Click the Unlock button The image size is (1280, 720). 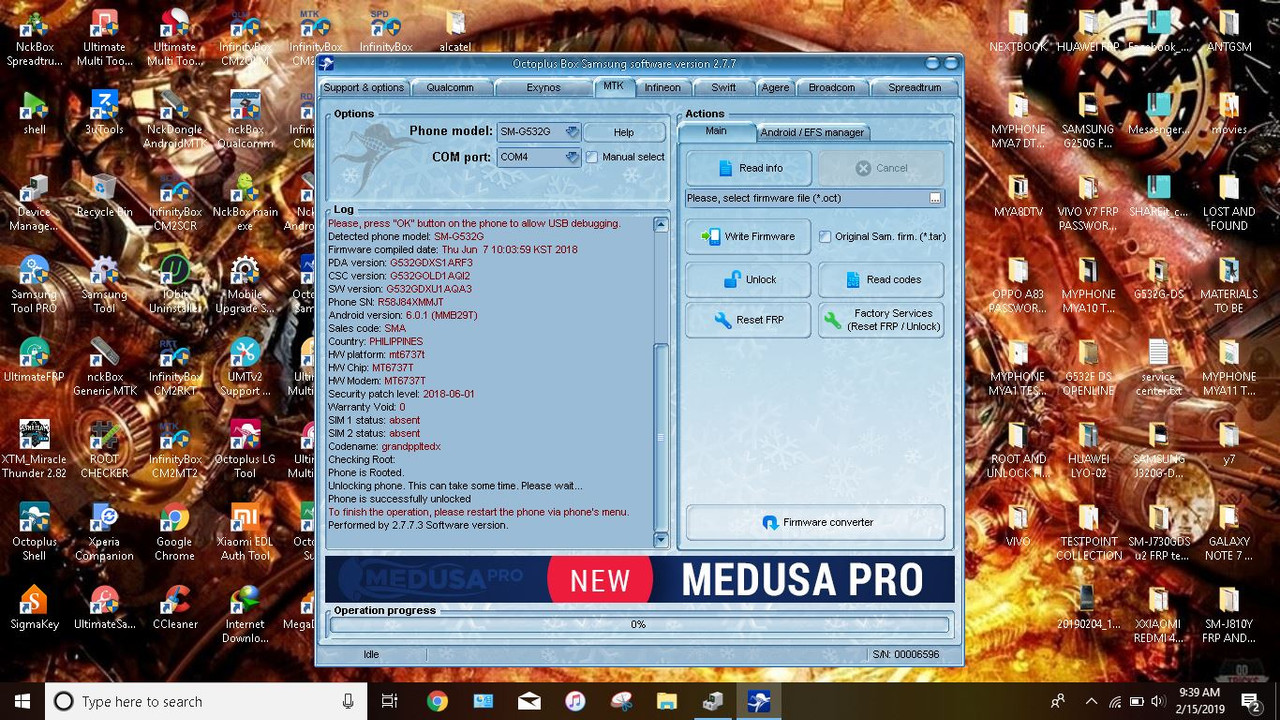748,280
